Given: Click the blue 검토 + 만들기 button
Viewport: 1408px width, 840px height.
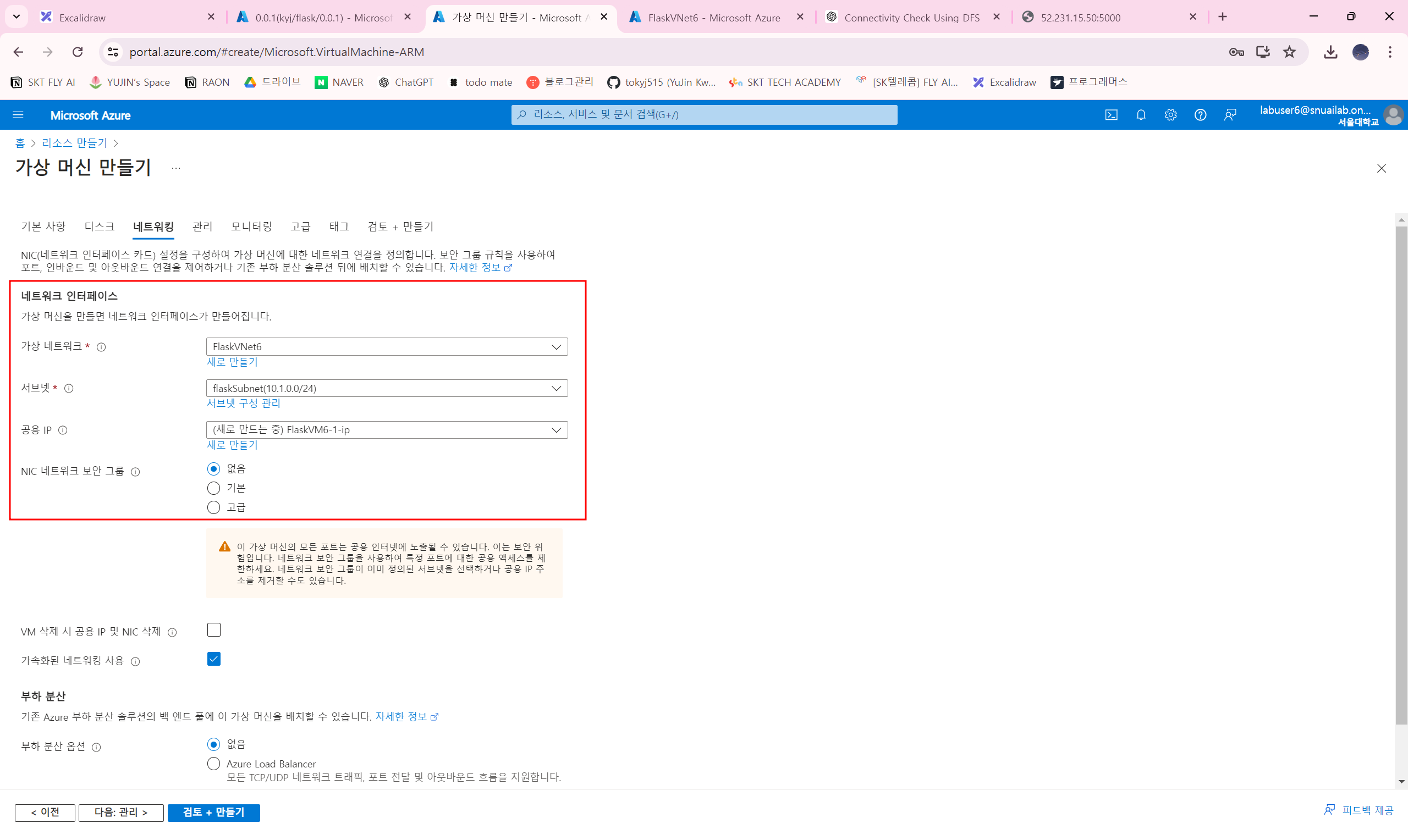Looking at the screenshot, I should (x=213, y=813).
